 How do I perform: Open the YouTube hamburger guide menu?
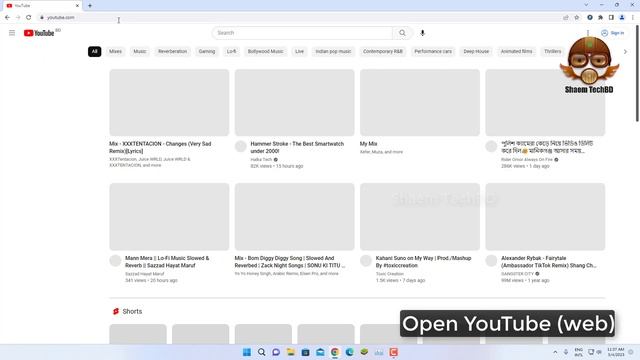click(12, 33)
